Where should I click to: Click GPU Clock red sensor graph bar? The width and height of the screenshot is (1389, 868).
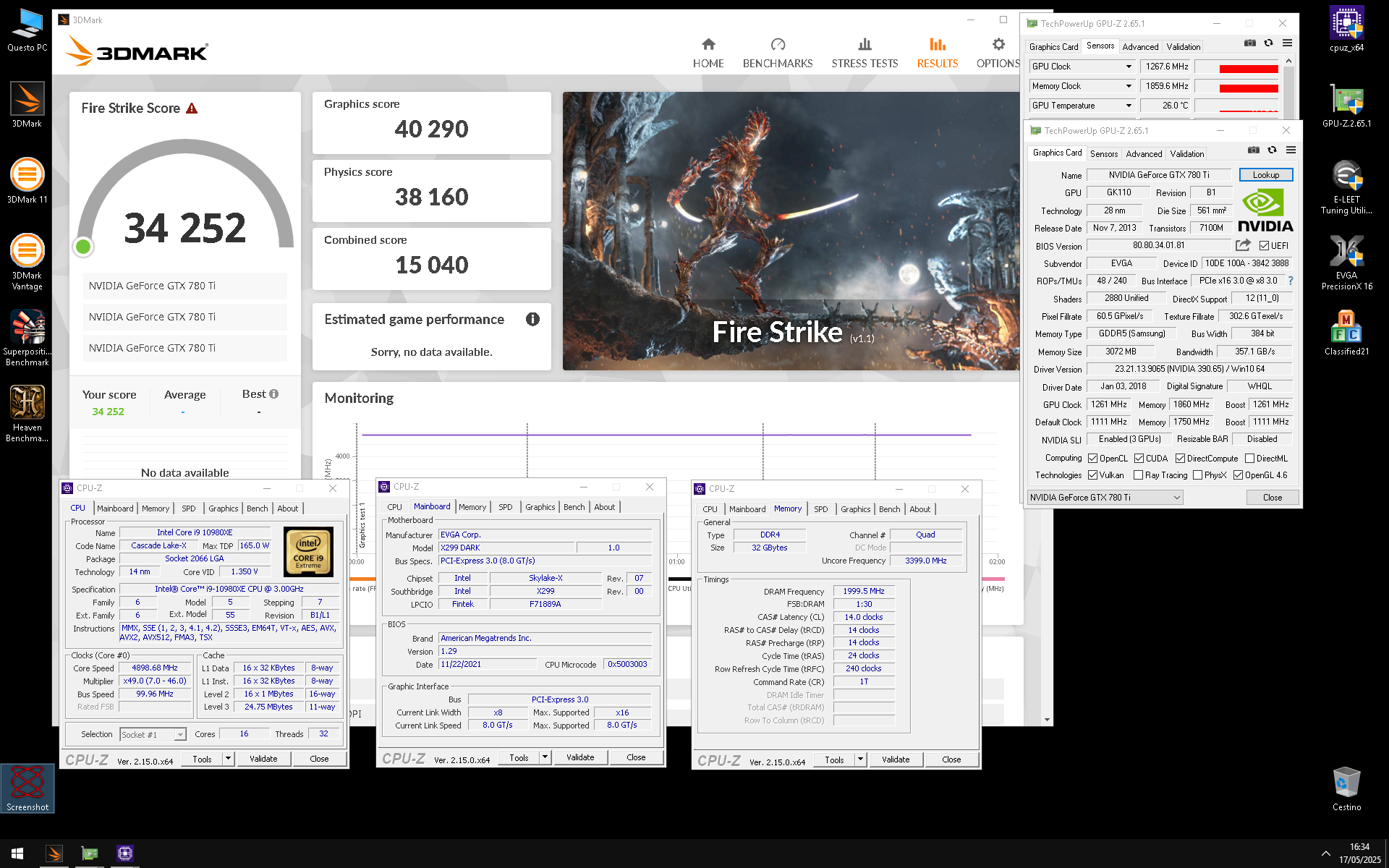(1249, 69)
